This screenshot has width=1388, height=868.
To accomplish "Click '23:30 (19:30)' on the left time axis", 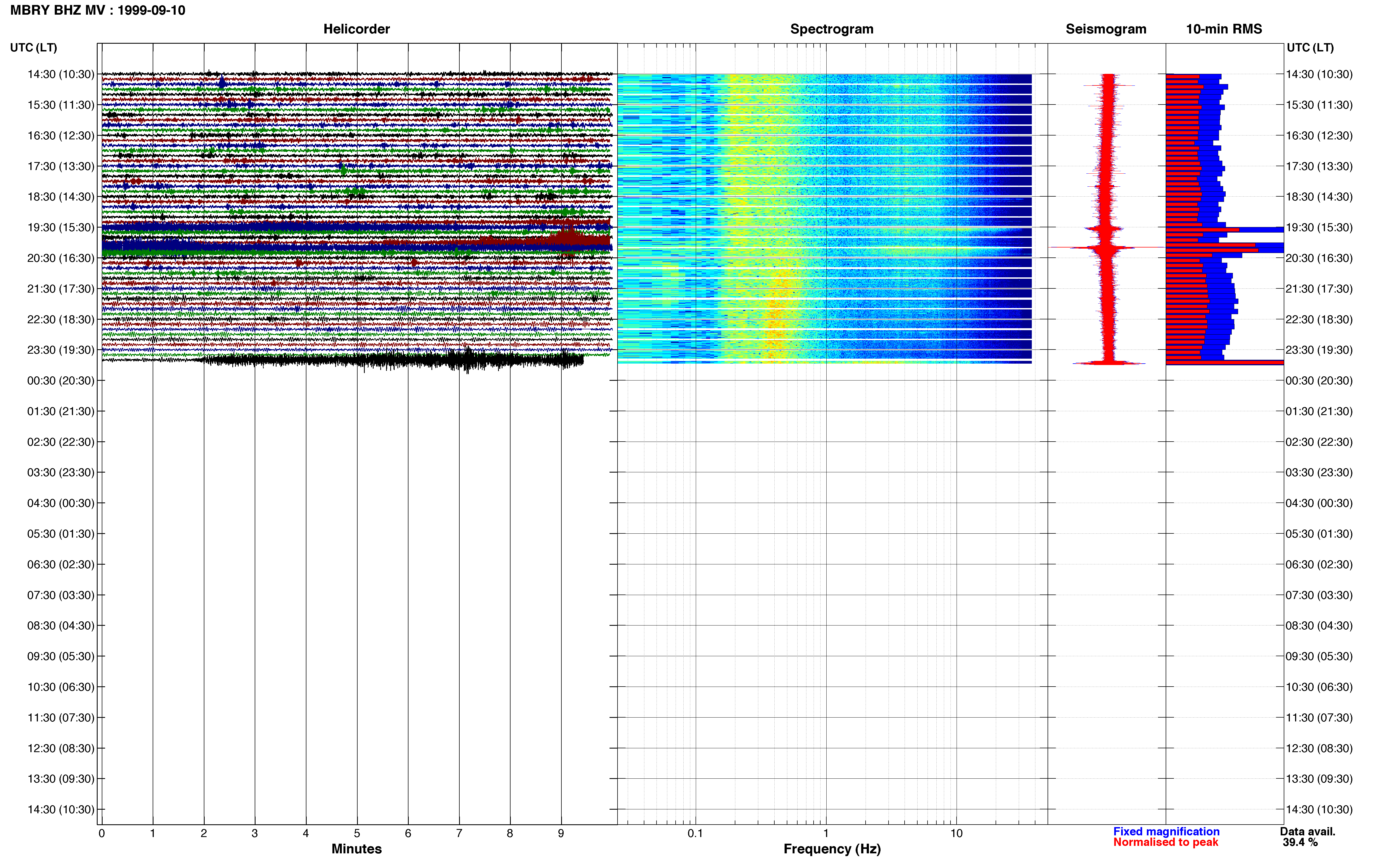I will pos(61,350).
